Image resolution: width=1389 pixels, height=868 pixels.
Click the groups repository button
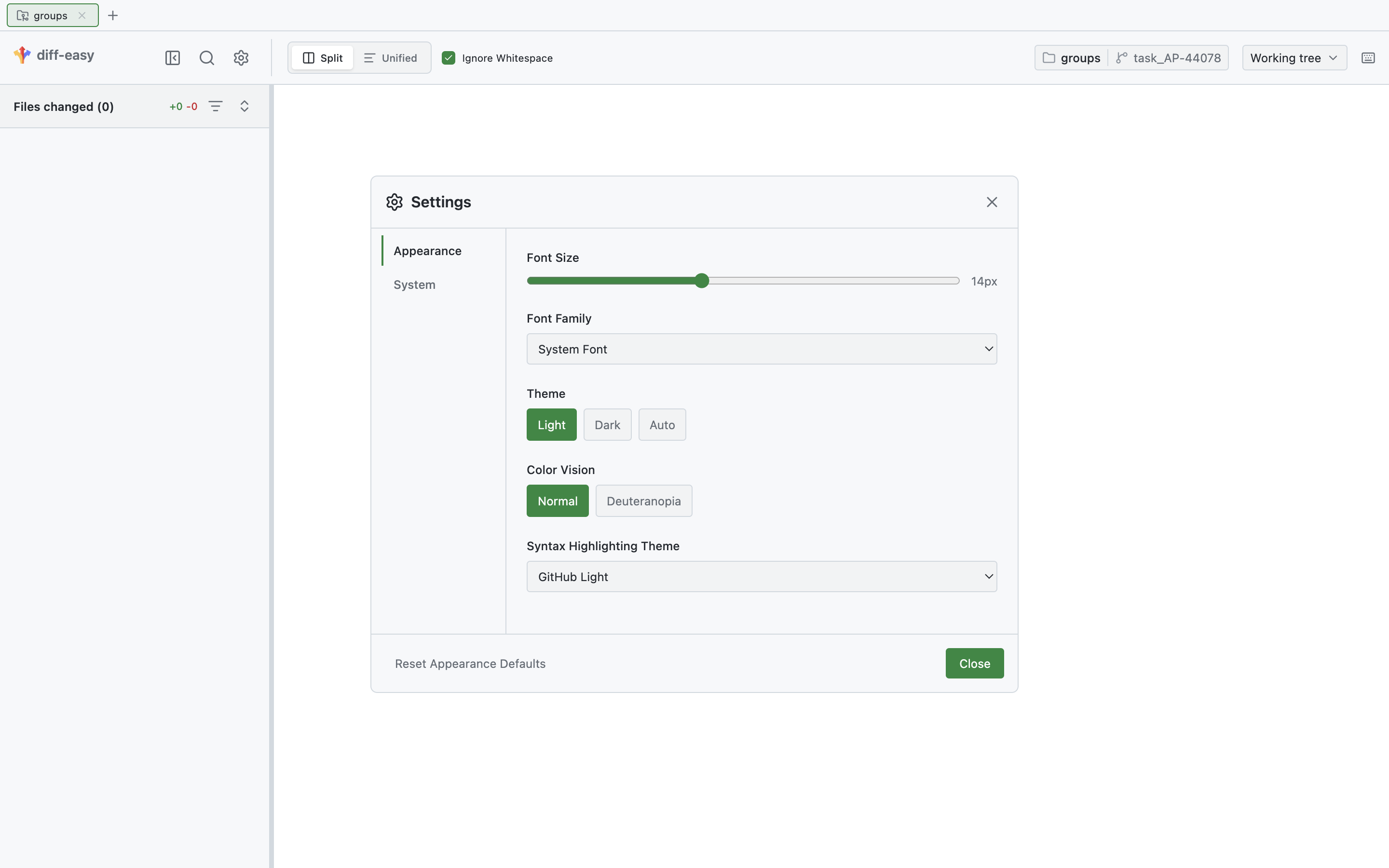(x=1072, y=58)
